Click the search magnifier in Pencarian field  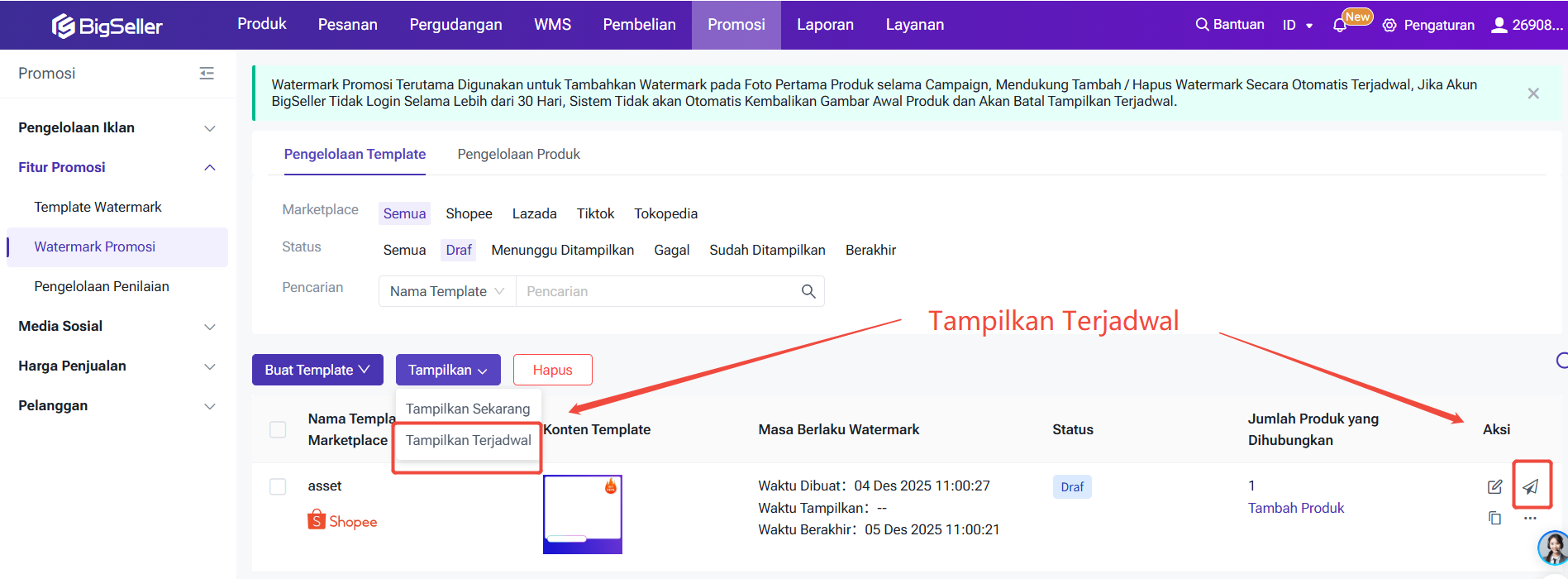(x=808, y=291)
